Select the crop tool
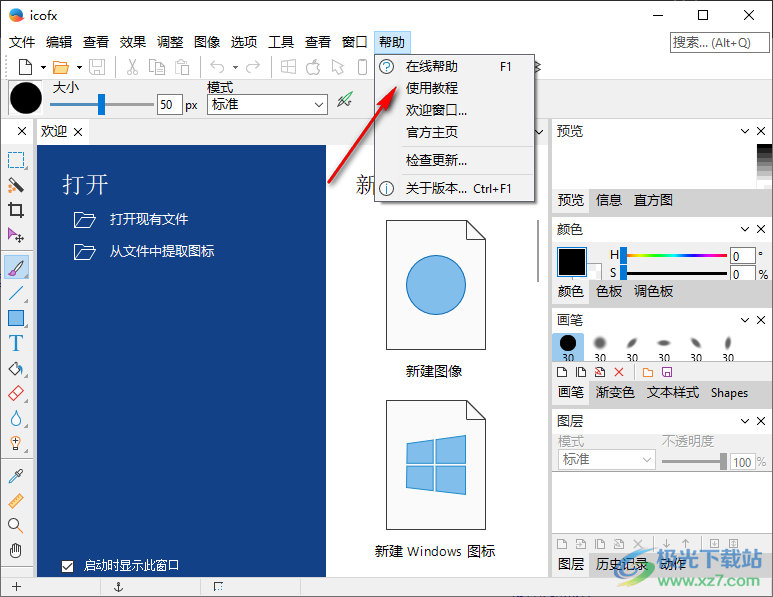The image size is (773, 597). point(16,211)
